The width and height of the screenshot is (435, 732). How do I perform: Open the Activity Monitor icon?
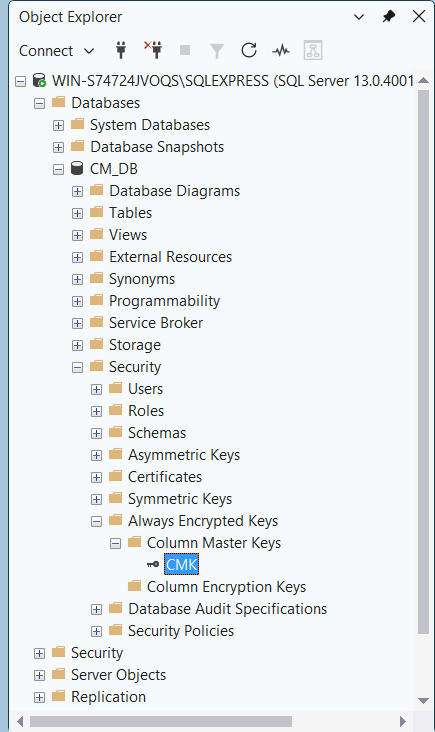[281, 50]
